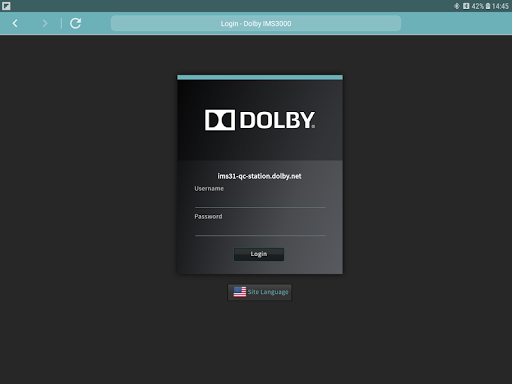Focus the Password input field
This screenshot has height=384, width=512.
(x=260, y=229)
